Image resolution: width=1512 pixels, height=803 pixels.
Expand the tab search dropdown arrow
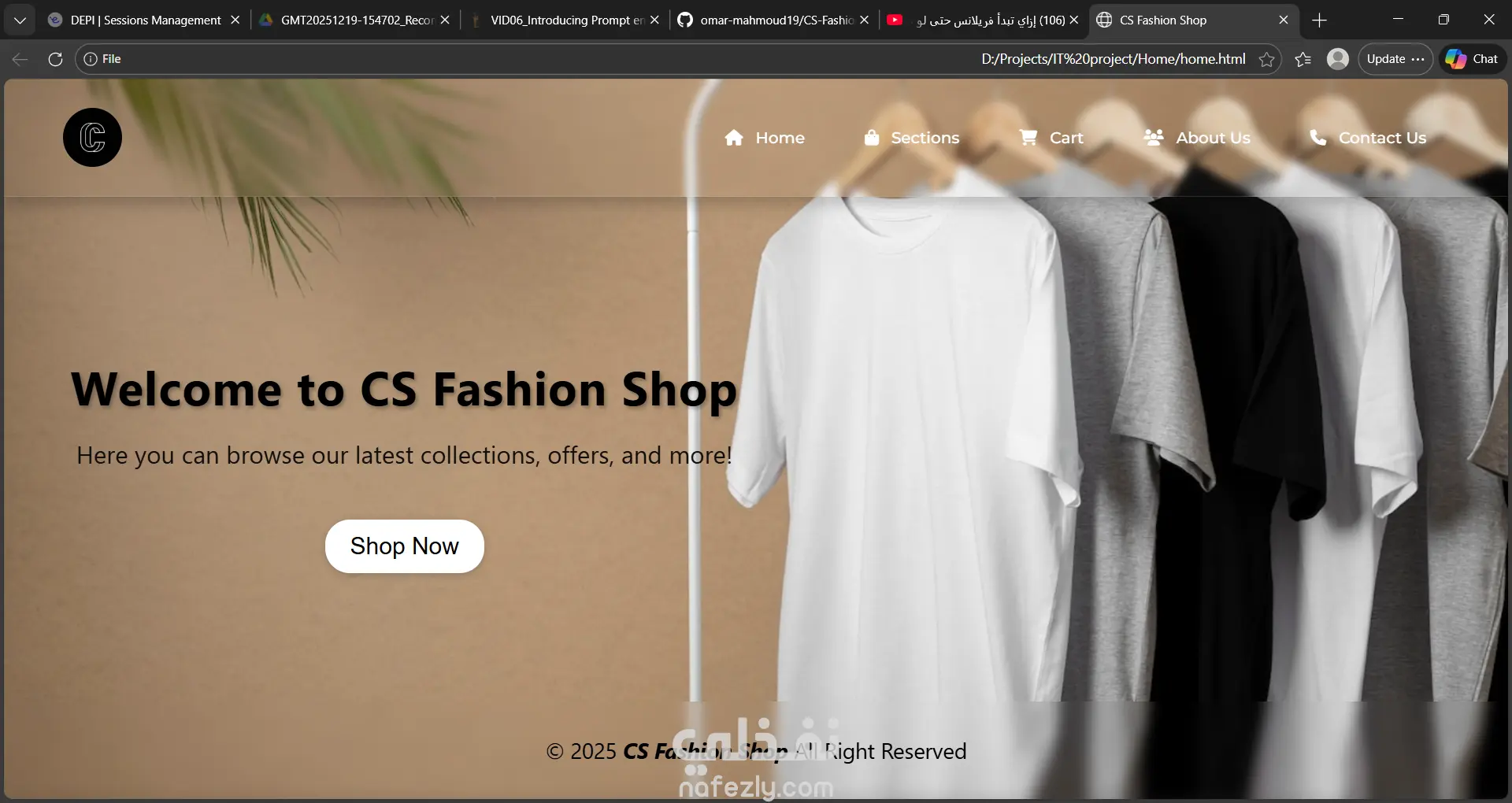coord(20,20)
